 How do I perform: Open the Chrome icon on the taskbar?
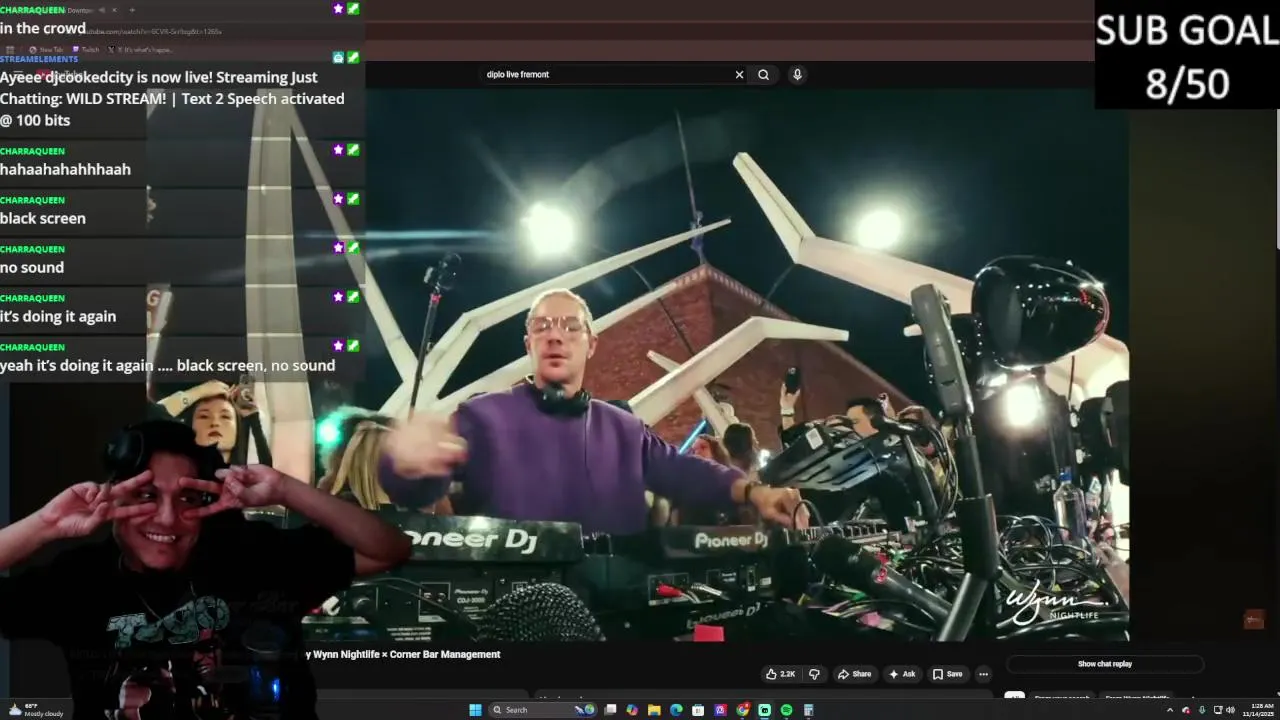point(743,710)
